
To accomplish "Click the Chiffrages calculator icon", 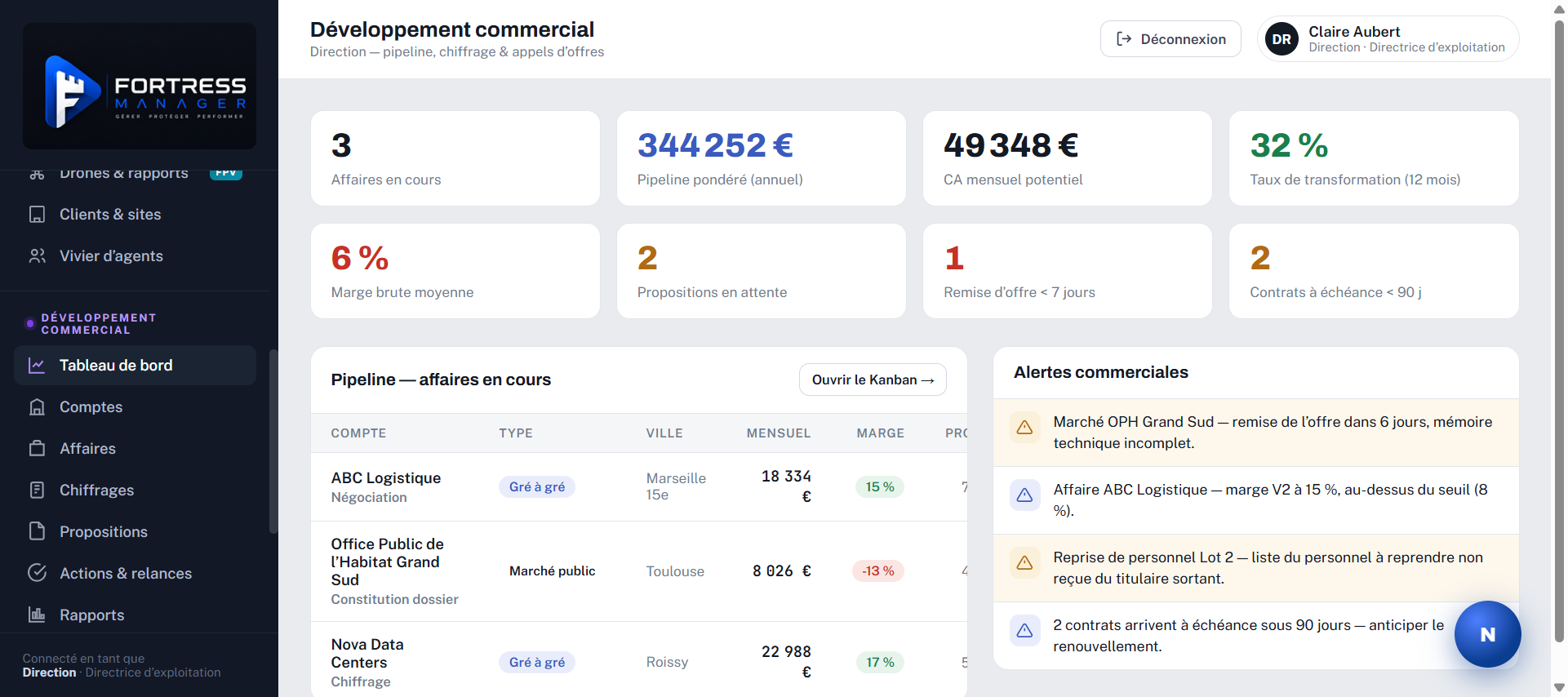I will coord(37,491).
